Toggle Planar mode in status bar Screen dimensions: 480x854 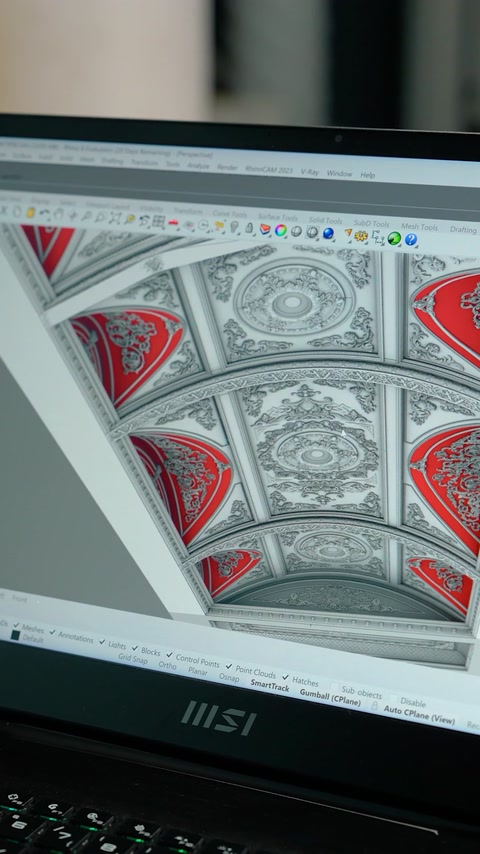198,671
